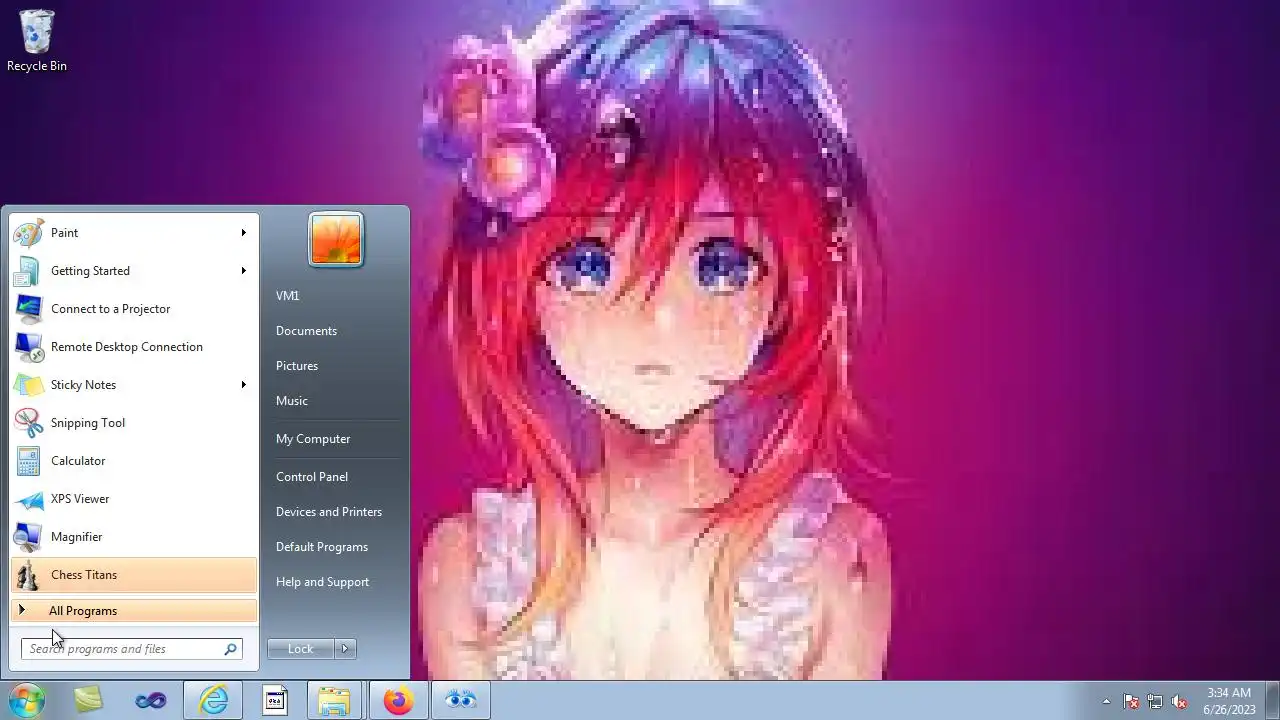Open the Snipping Tool
Viewport: 1280px width, 720px height.
[x=134, y=423]
